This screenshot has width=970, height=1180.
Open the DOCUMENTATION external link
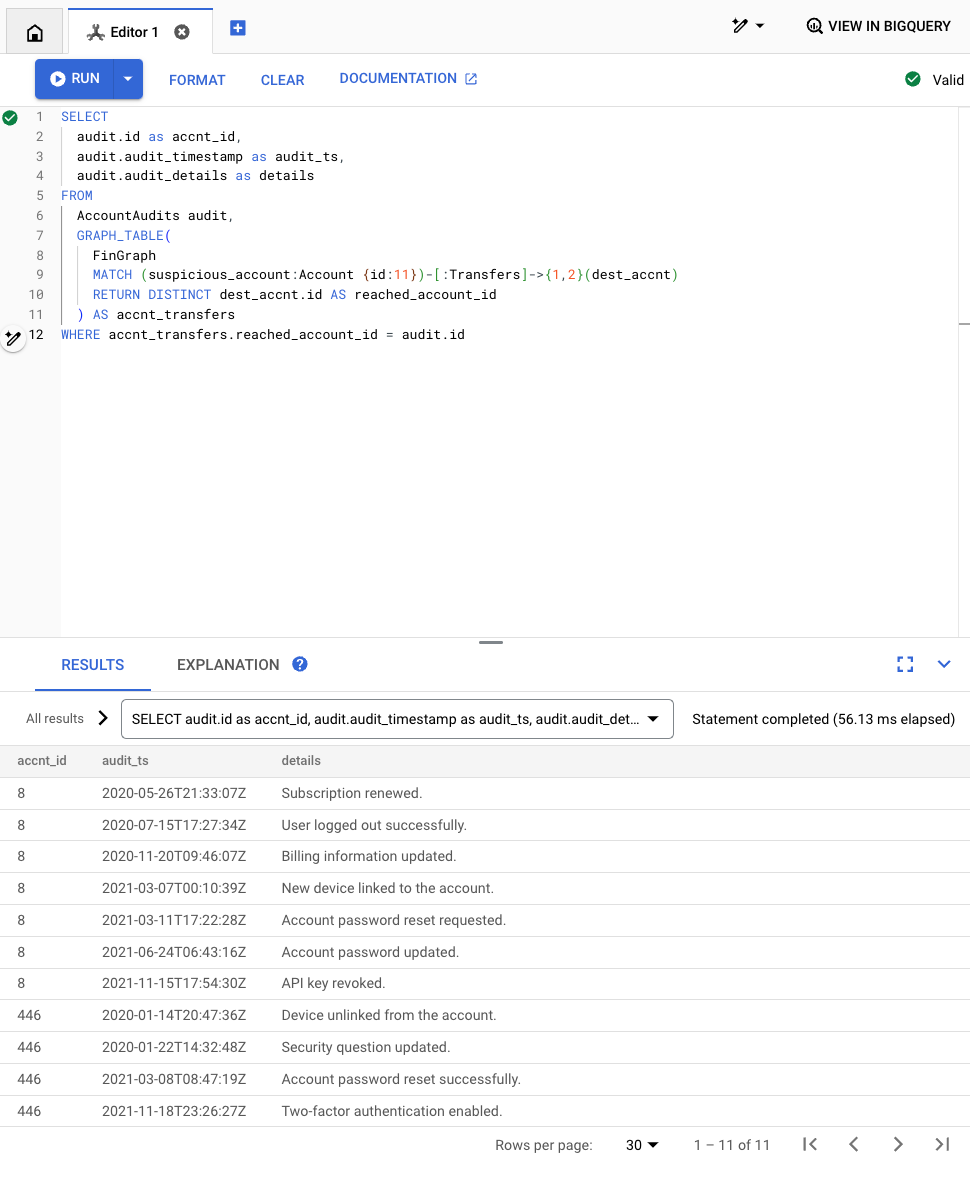pyautogui.click(x=408, y=79)
